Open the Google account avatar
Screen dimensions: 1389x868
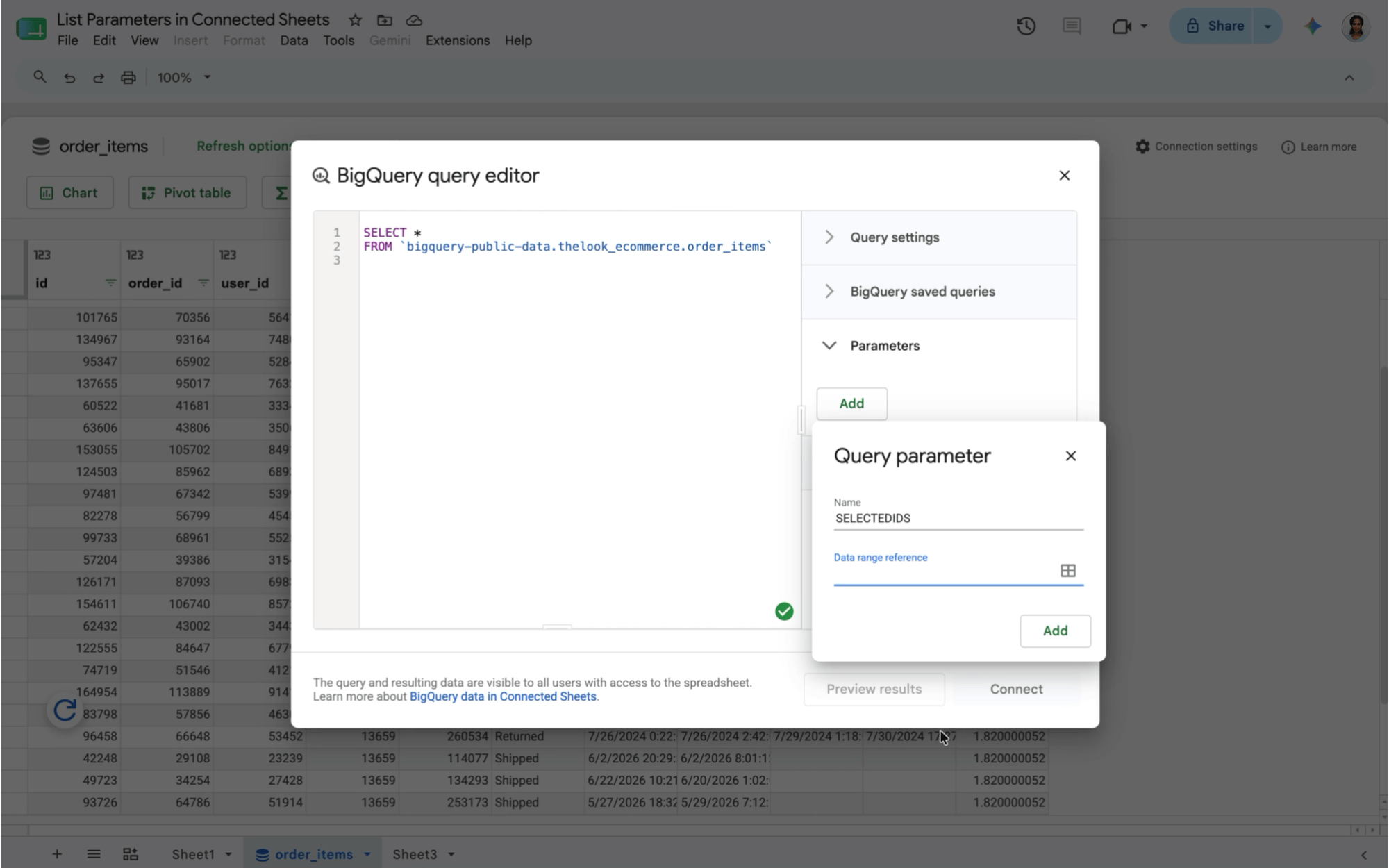pos(1356,26)
